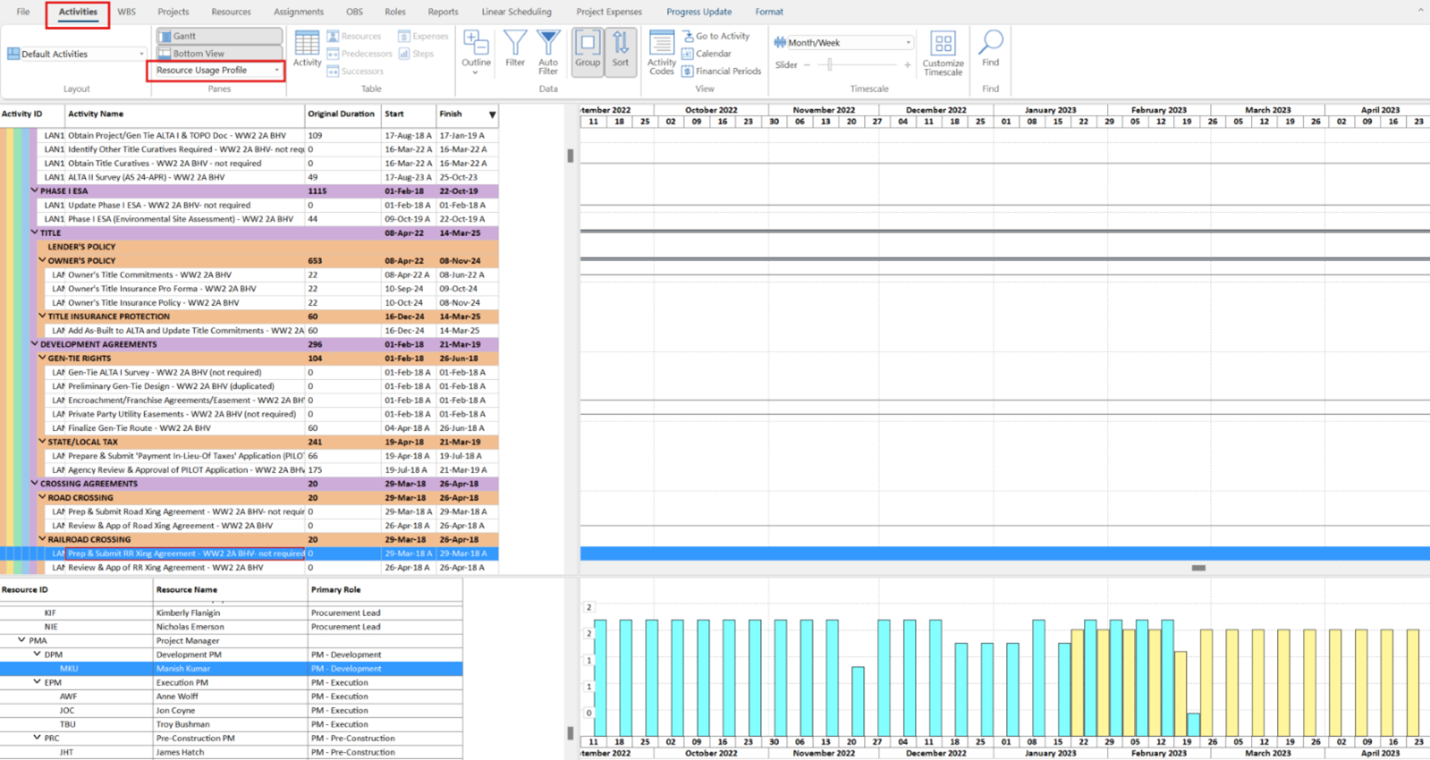Open the Filter tool

[515, 45]
